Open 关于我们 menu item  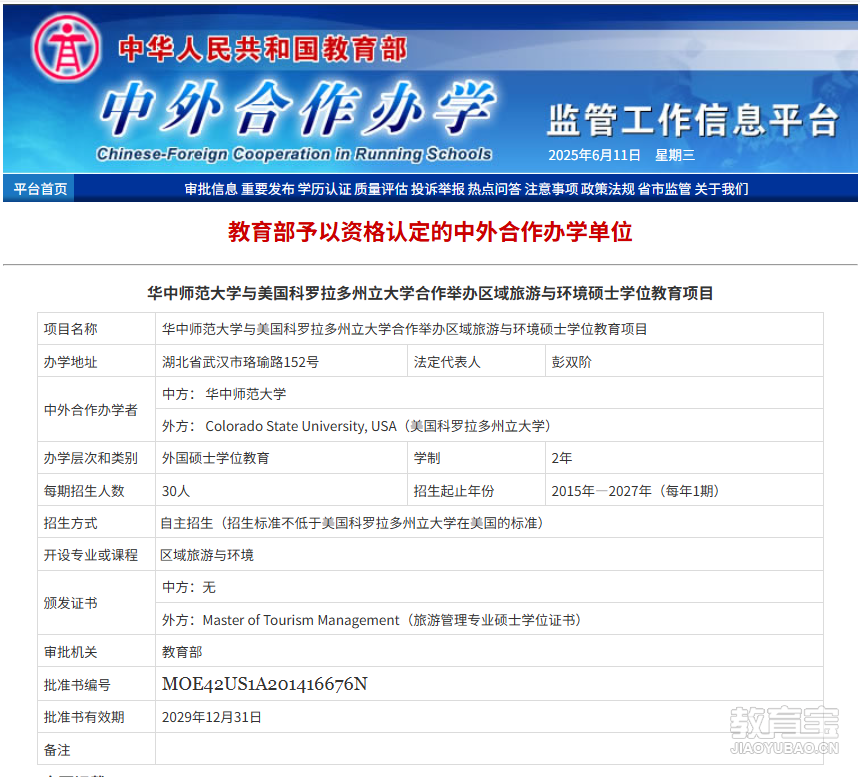coord(721,189)
